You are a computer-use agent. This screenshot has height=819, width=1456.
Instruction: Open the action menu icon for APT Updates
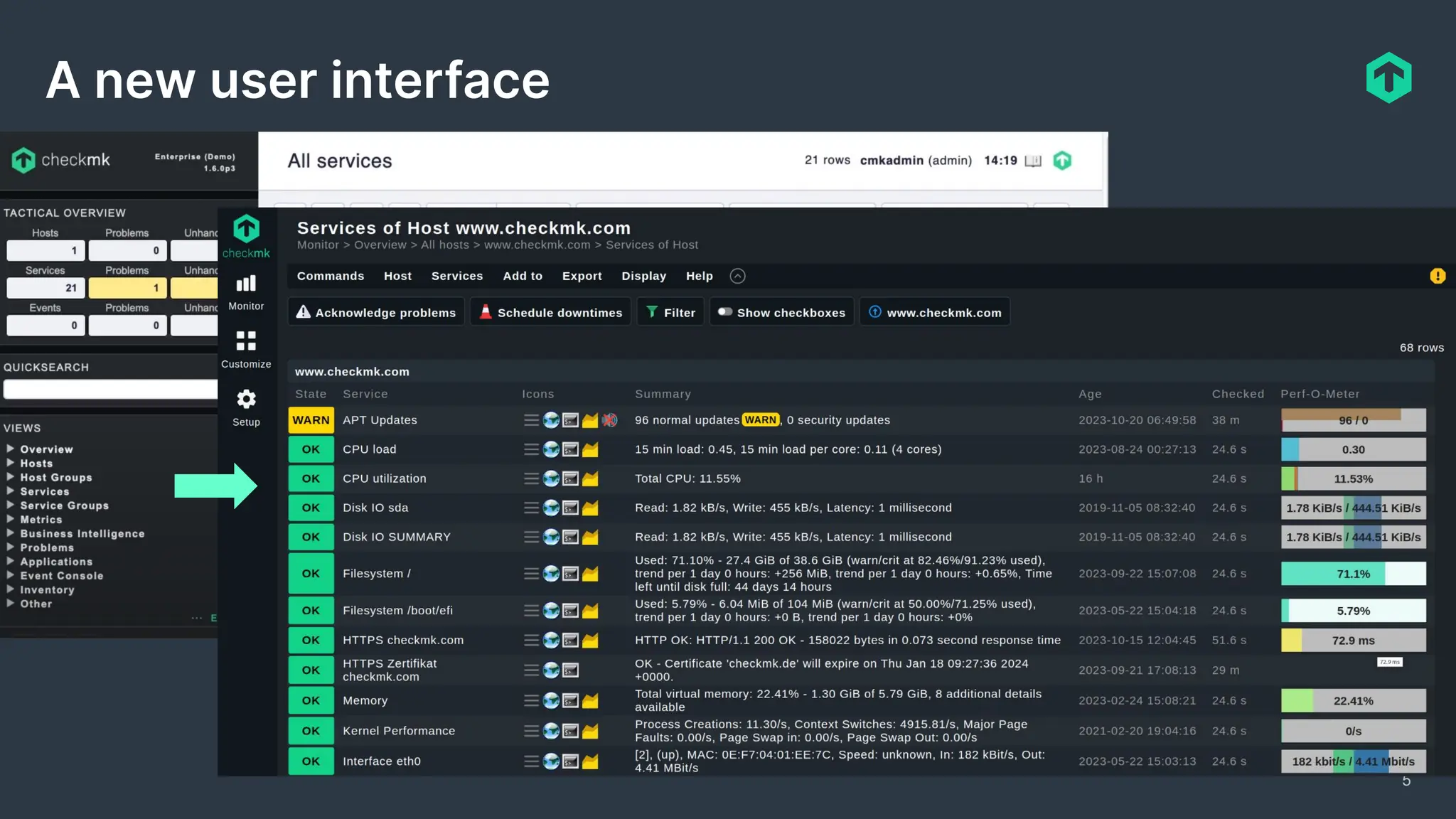tap(531, 420)
